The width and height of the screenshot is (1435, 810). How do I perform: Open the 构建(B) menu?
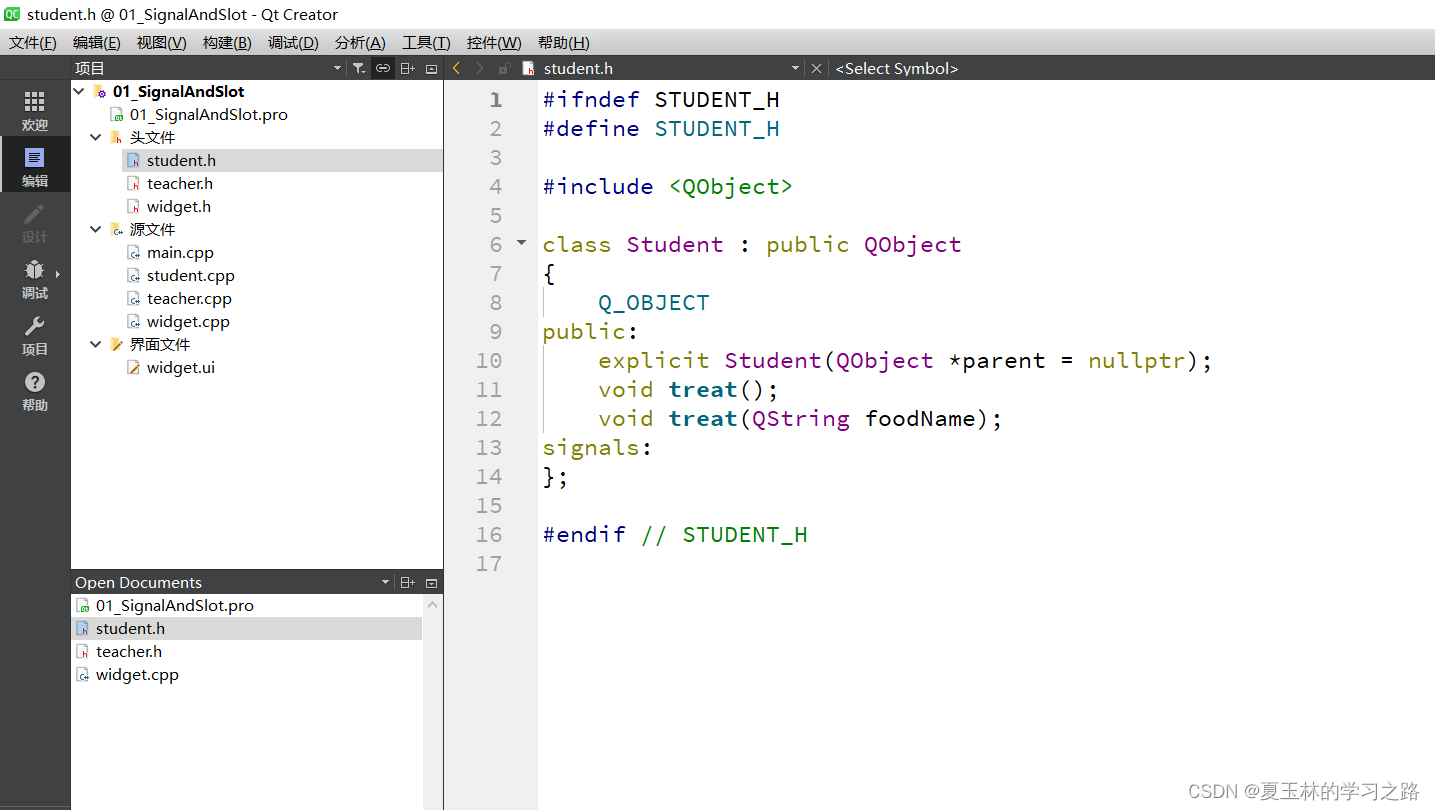(x=227, y=42)
